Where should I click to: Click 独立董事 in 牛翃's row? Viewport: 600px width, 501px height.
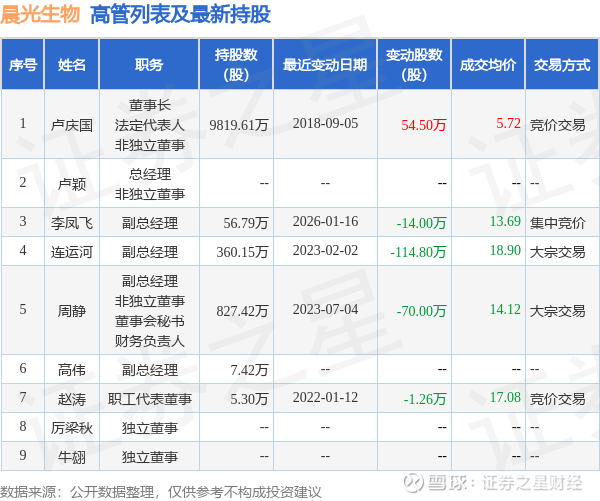(150, 457)
